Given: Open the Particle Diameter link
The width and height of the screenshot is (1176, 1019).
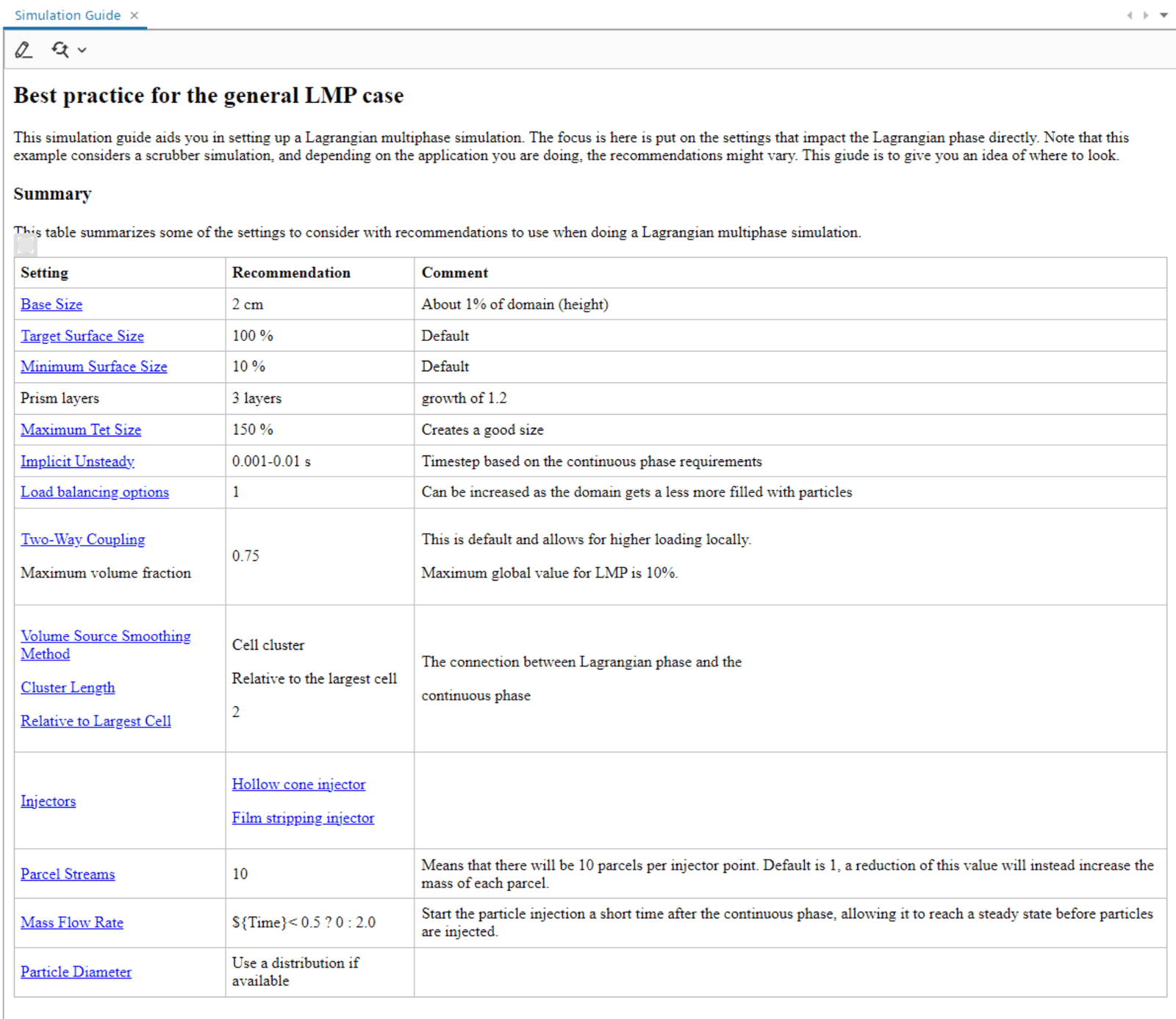Looking at the screenshot, I should (76, 972).
